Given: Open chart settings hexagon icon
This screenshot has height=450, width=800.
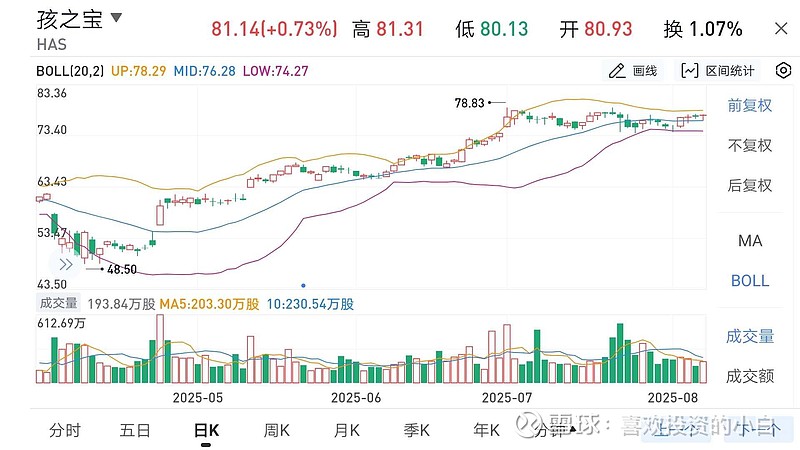Looking at the screenshot, I should point(783,70).
